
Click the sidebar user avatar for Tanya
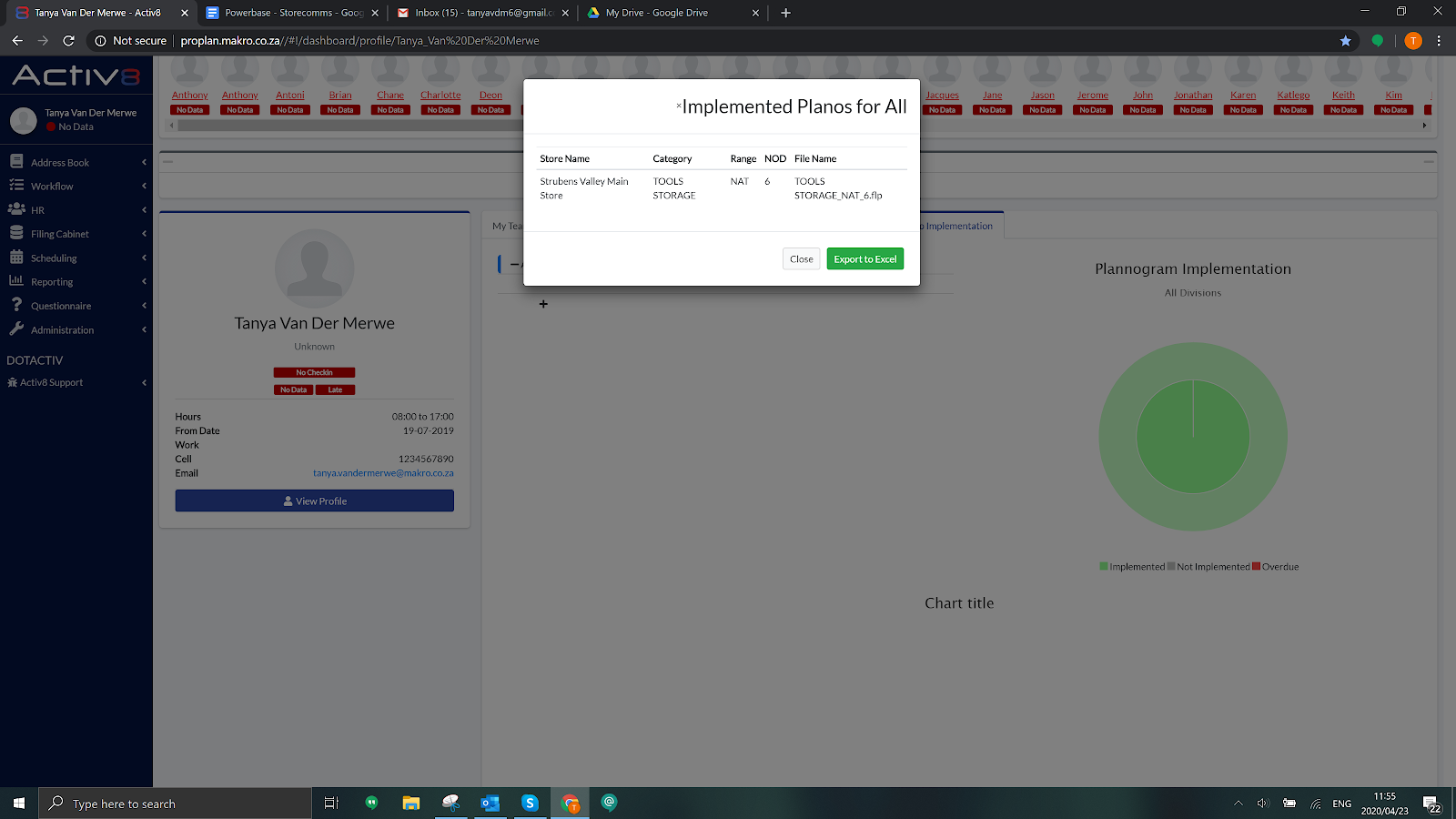23,119
